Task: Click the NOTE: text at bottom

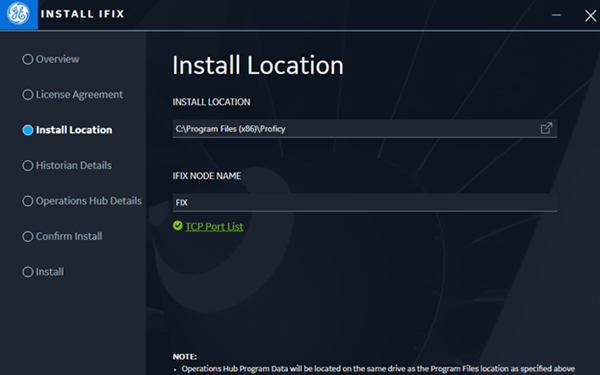Action: 185,357
